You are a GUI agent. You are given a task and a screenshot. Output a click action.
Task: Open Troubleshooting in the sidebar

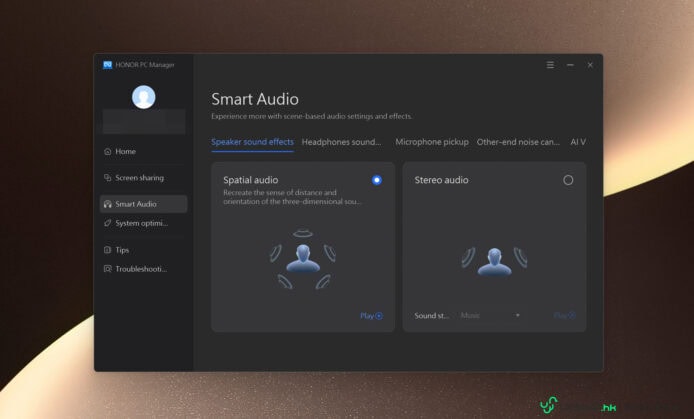point(143,269)
